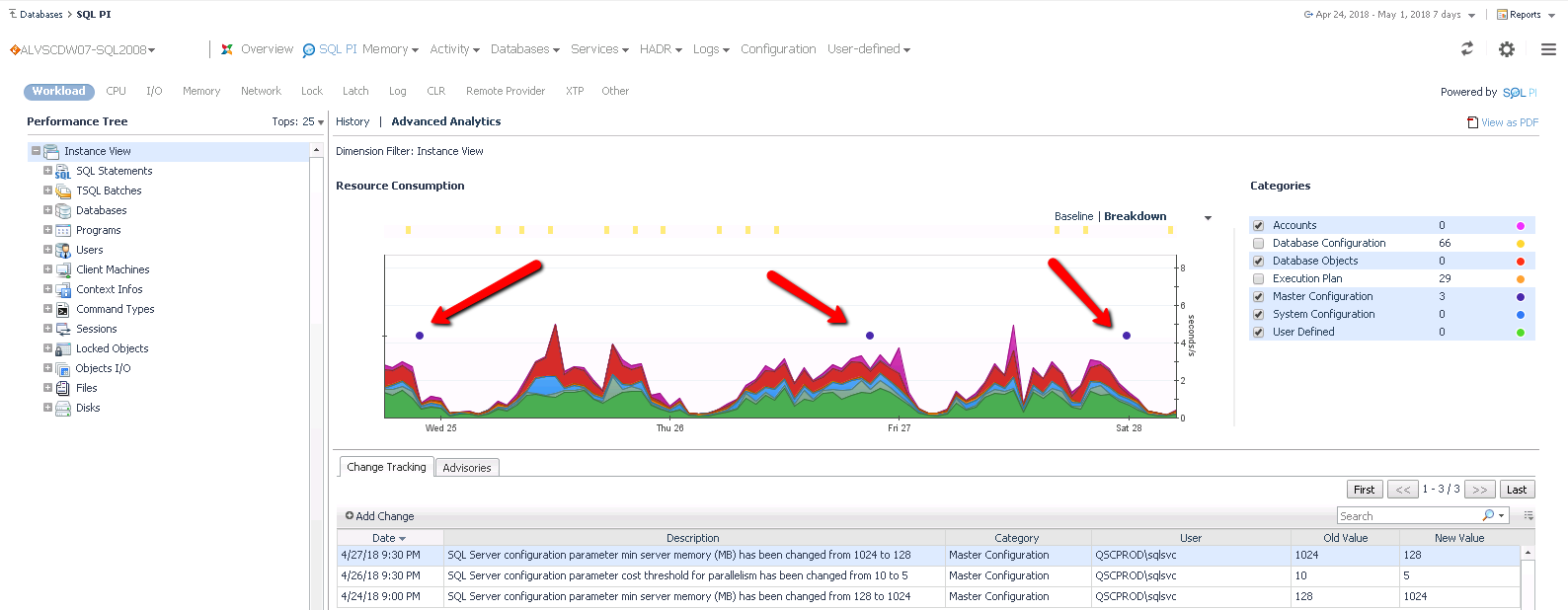Viewport: 1568px width, 610px height.
Task: Open settings gear icon
Action: (x=1507, y=49)
